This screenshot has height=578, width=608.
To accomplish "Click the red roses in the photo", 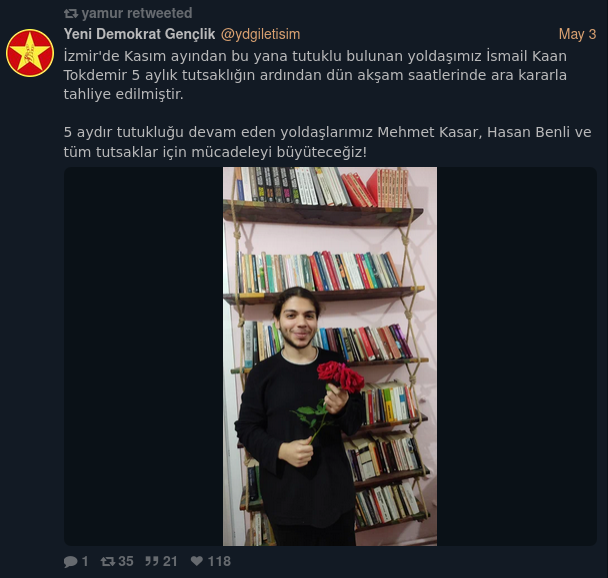I will (x=340, y=376).
